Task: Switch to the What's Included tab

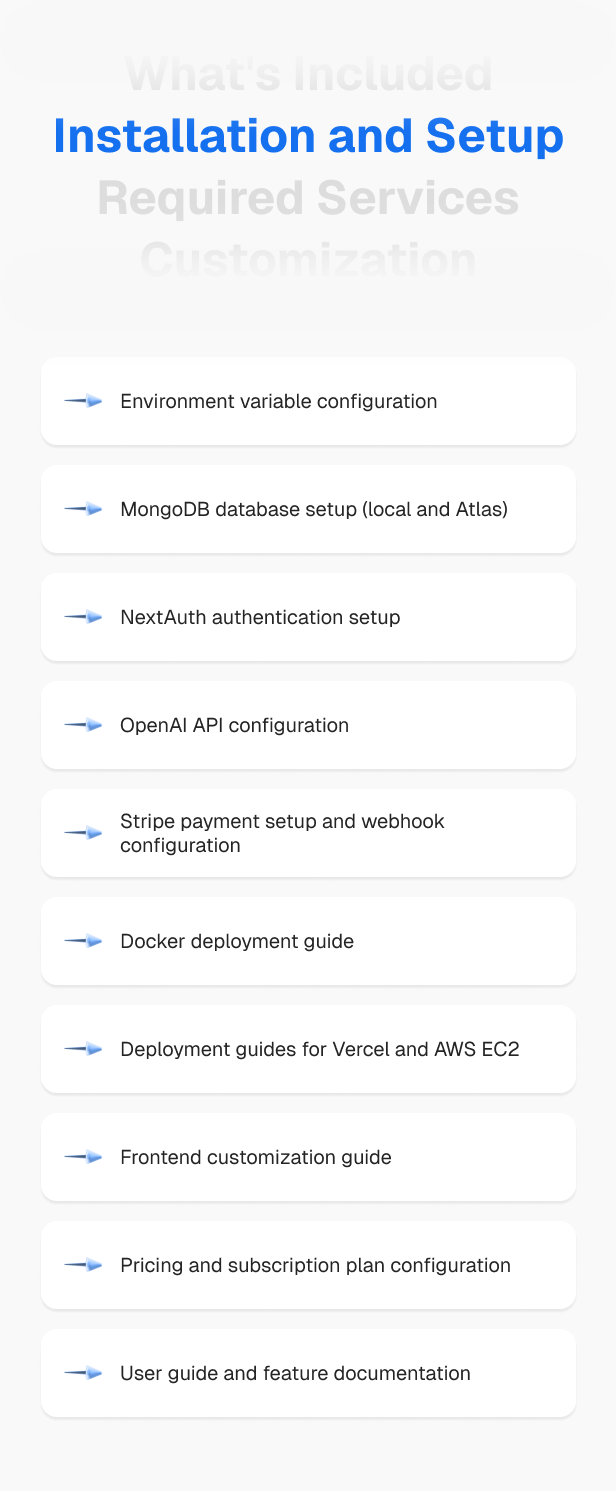Action: point(308,75)
